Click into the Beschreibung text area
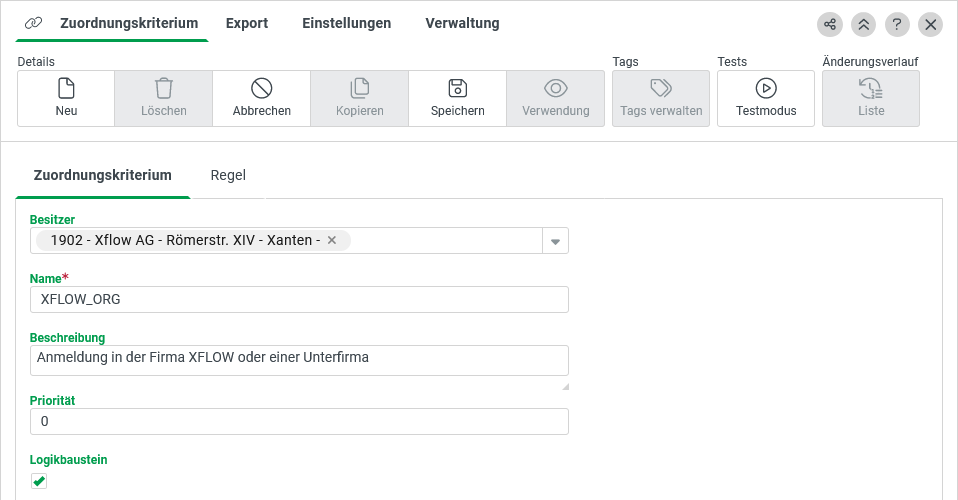Screen dimensions: 958x500 [299, 360]
